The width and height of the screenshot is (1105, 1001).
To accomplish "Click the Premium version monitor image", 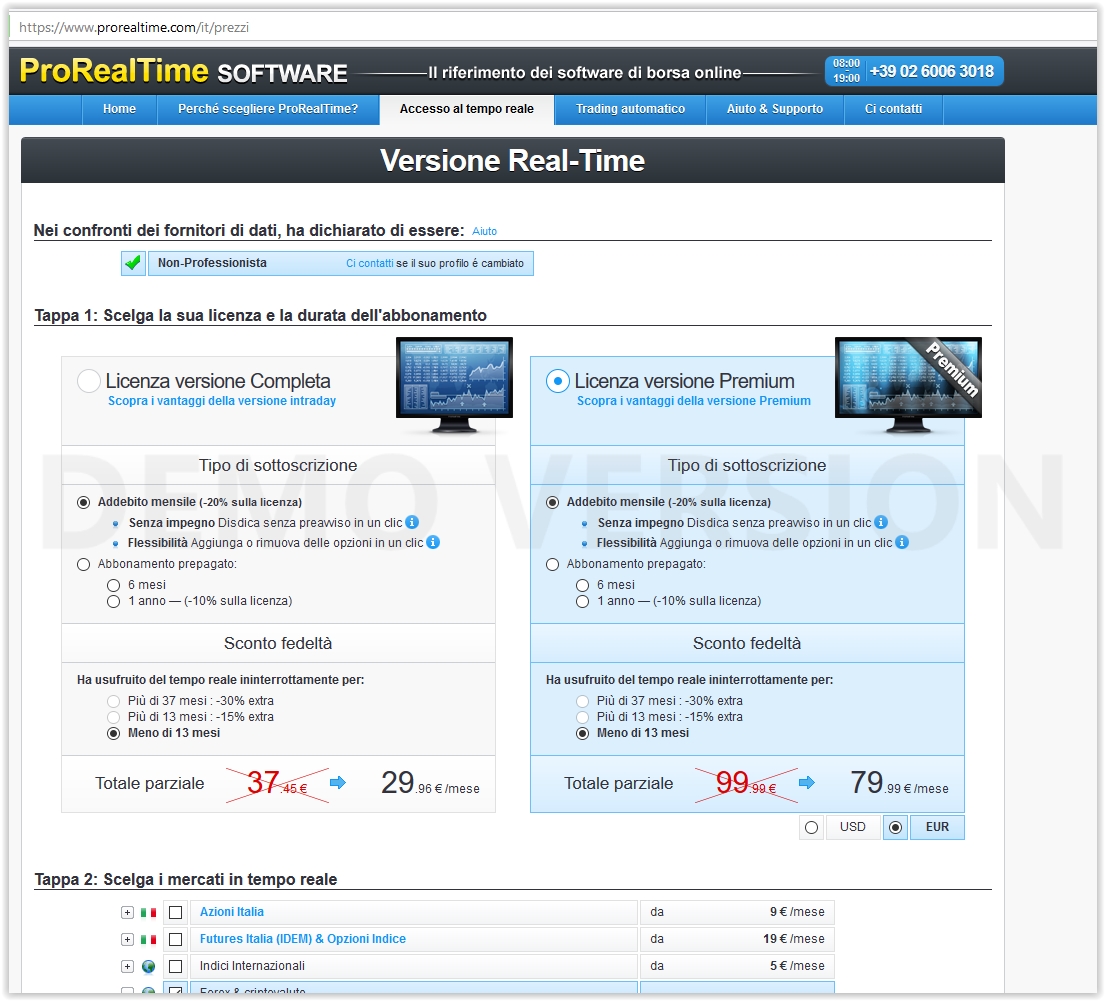I will pos(908,385).
